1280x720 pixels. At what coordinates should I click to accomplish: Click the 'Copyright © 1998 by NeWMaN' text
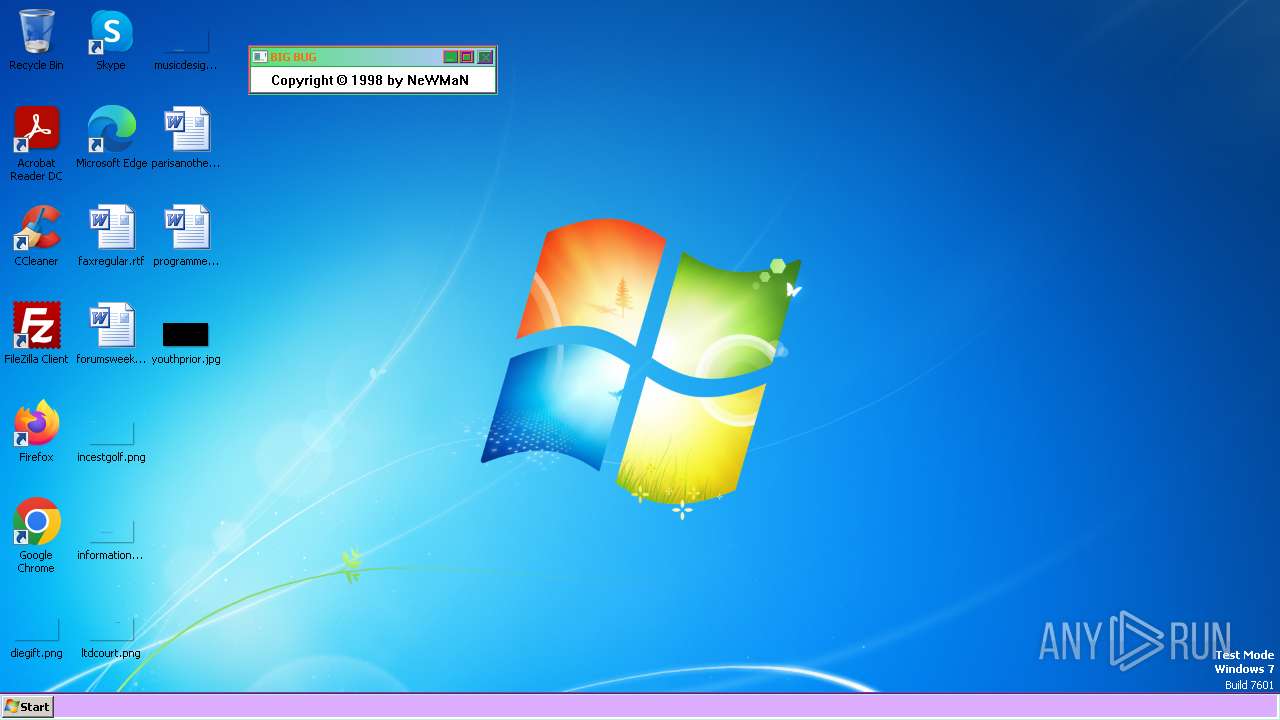click(x=370, y=80)
